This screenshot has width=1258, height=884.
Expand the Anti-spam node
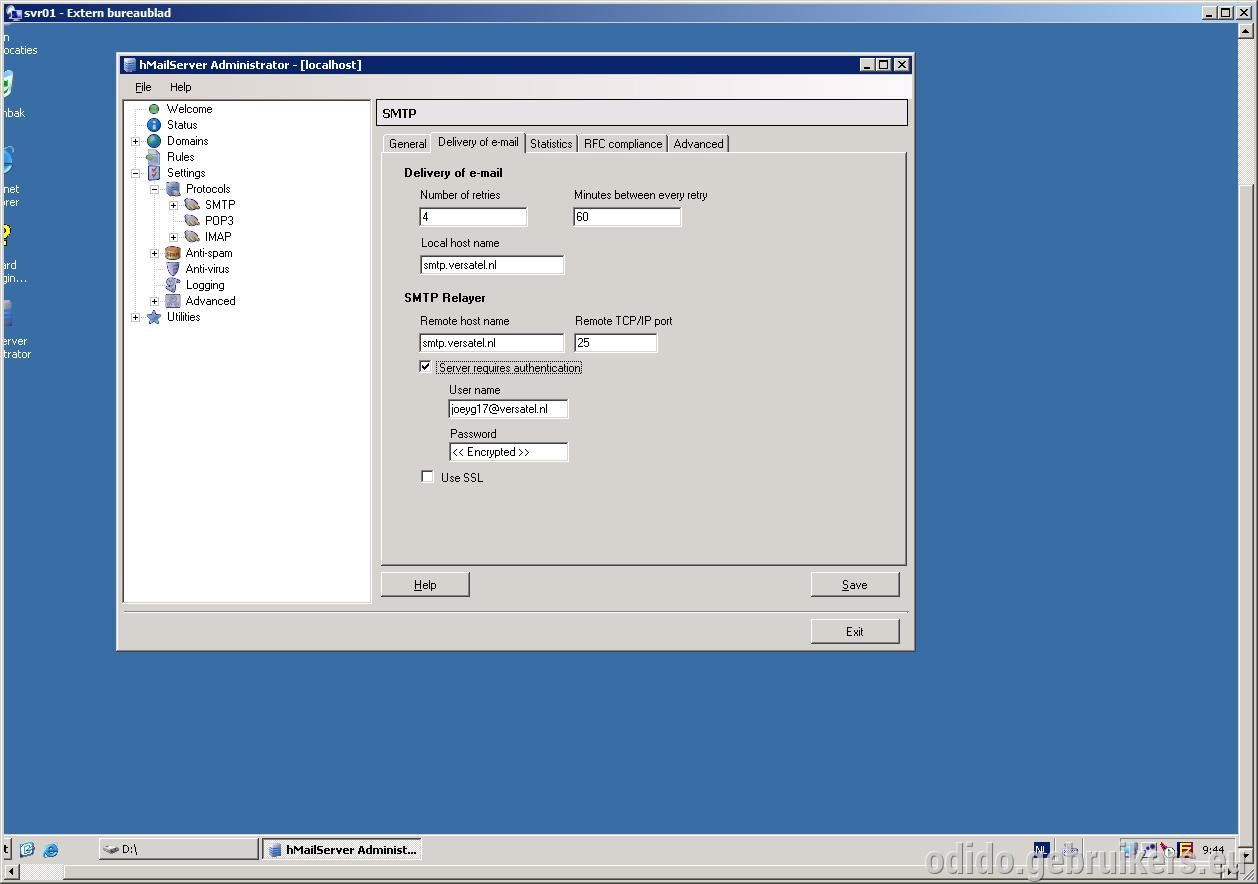(x=155, y=253)
